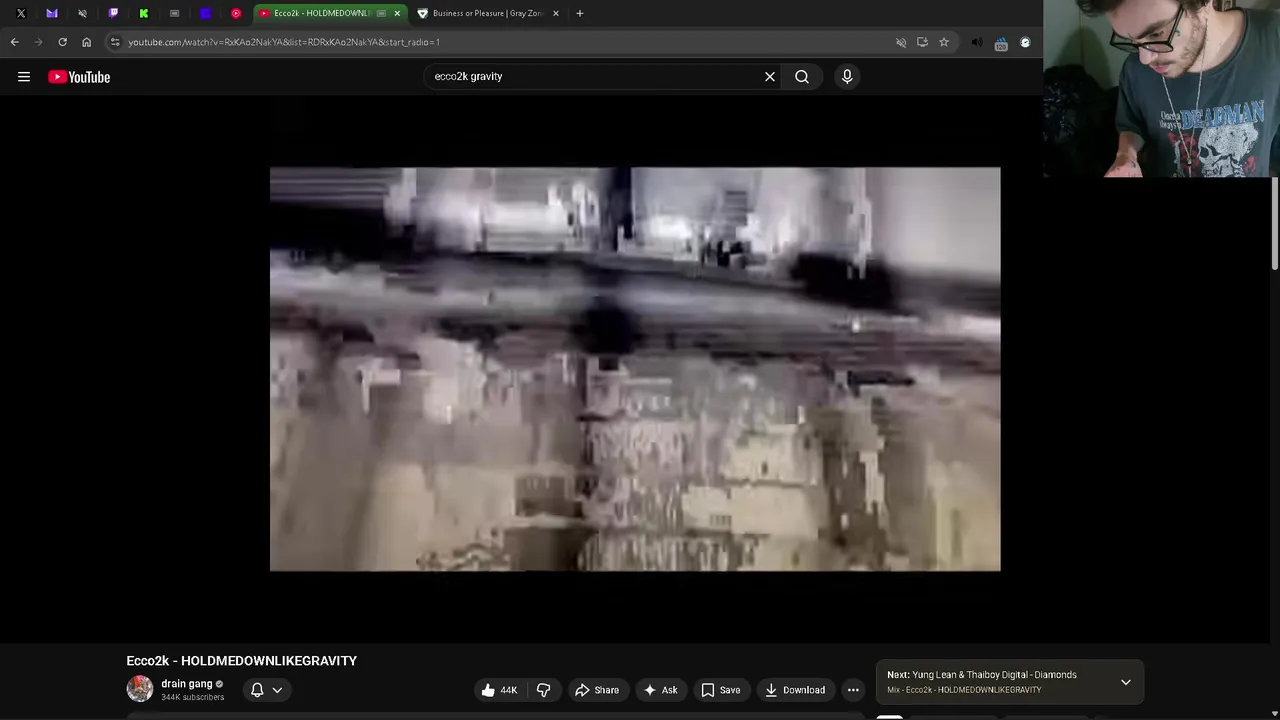Click the install app icon in address bar

922,42
